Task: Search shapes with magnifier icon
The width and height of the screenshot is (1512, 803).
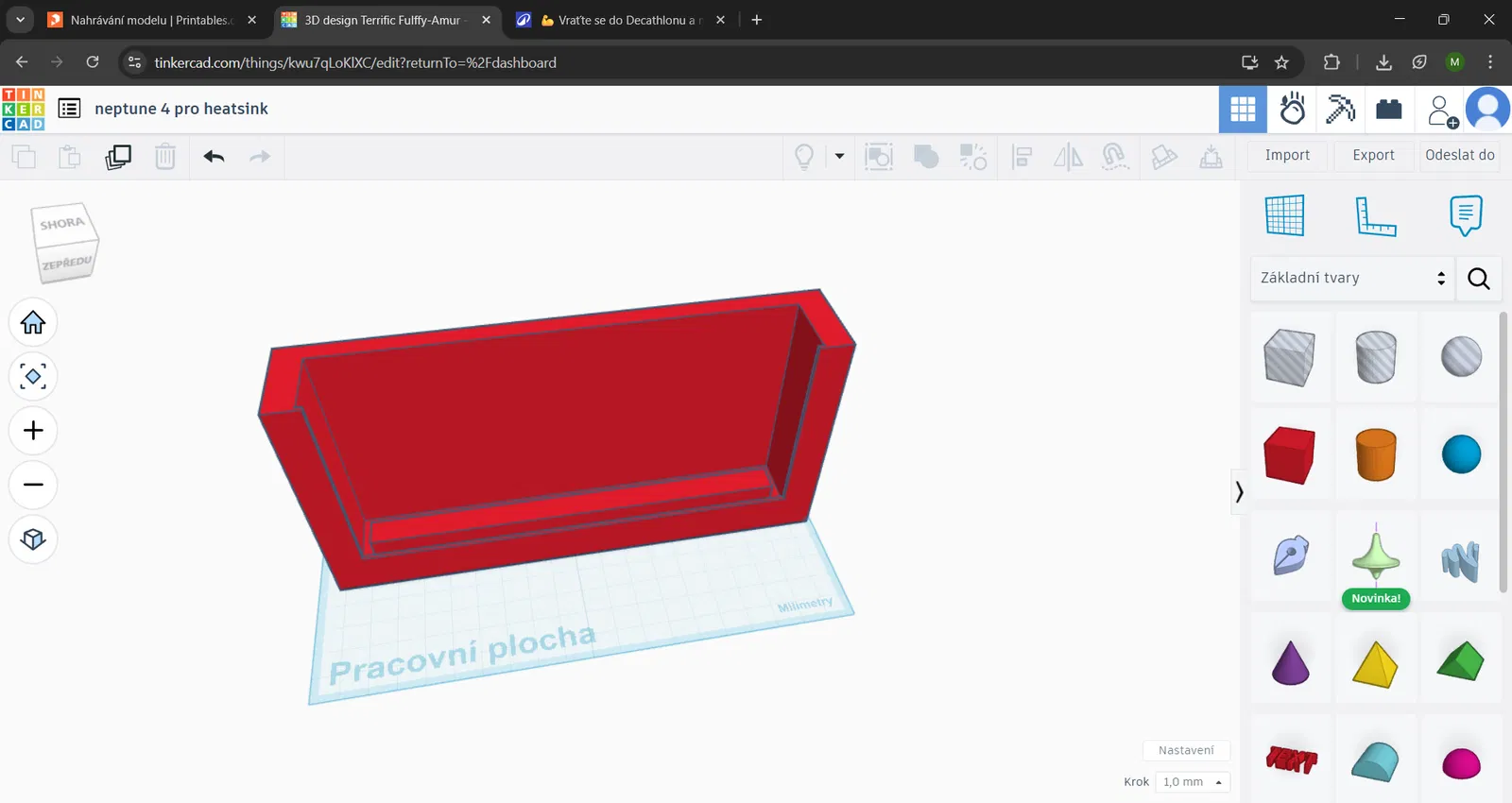Action: click(1479, 278)
